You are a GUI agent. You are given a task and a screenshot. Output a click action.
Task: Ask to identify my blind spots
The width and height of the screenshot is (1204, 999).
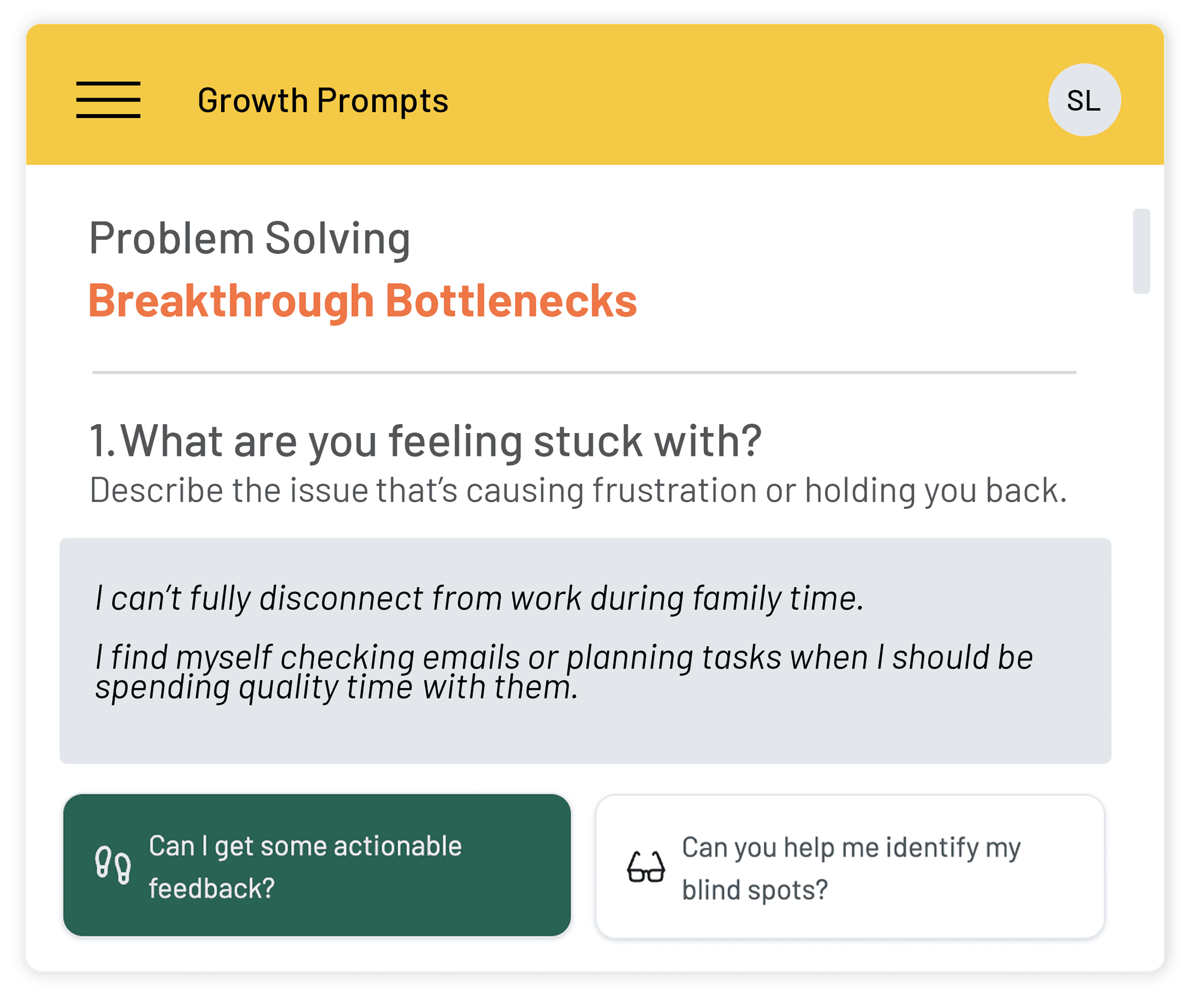click(850, 867)
